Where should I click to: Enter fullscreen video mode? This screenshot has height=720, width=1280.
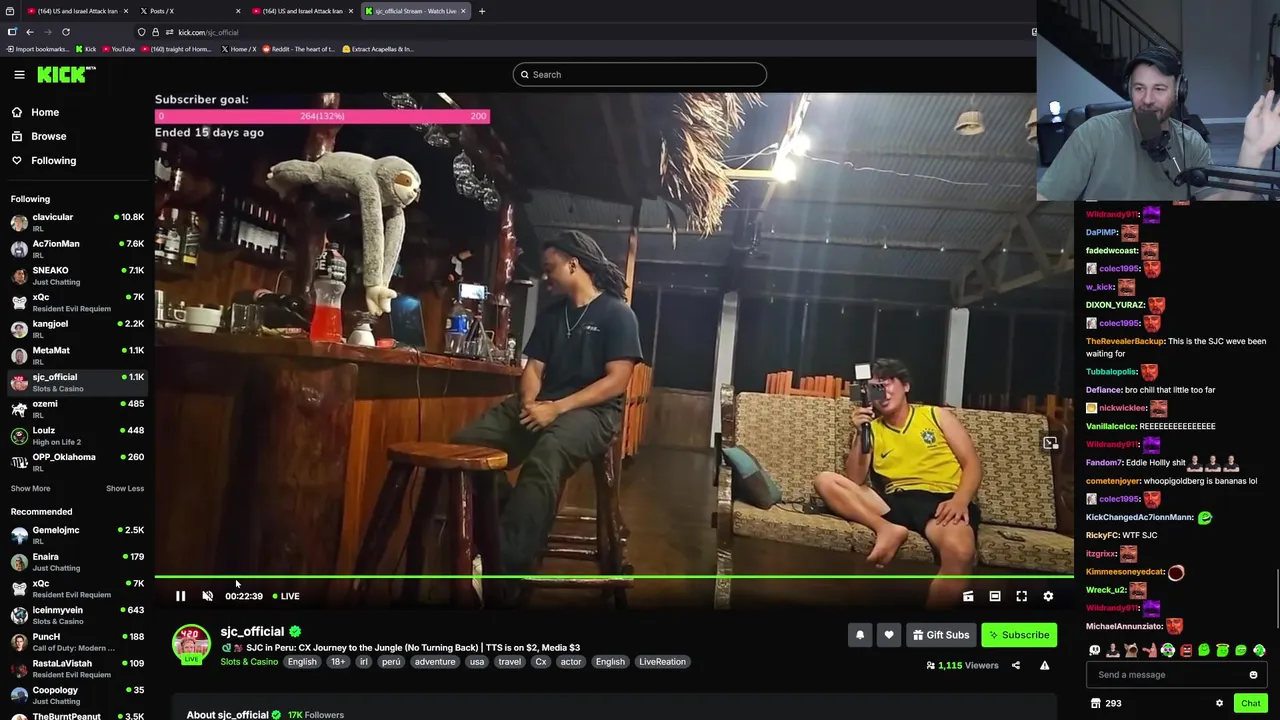1022,596
